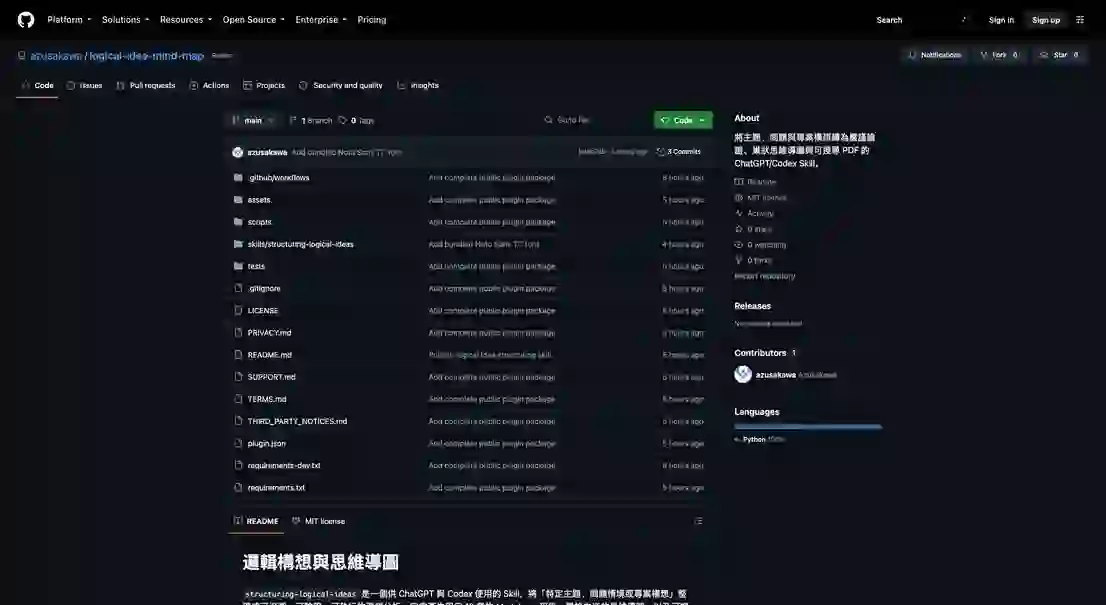Expand the Platform menu
Screen dimensions: 1106x605
[x=69, y=20]
